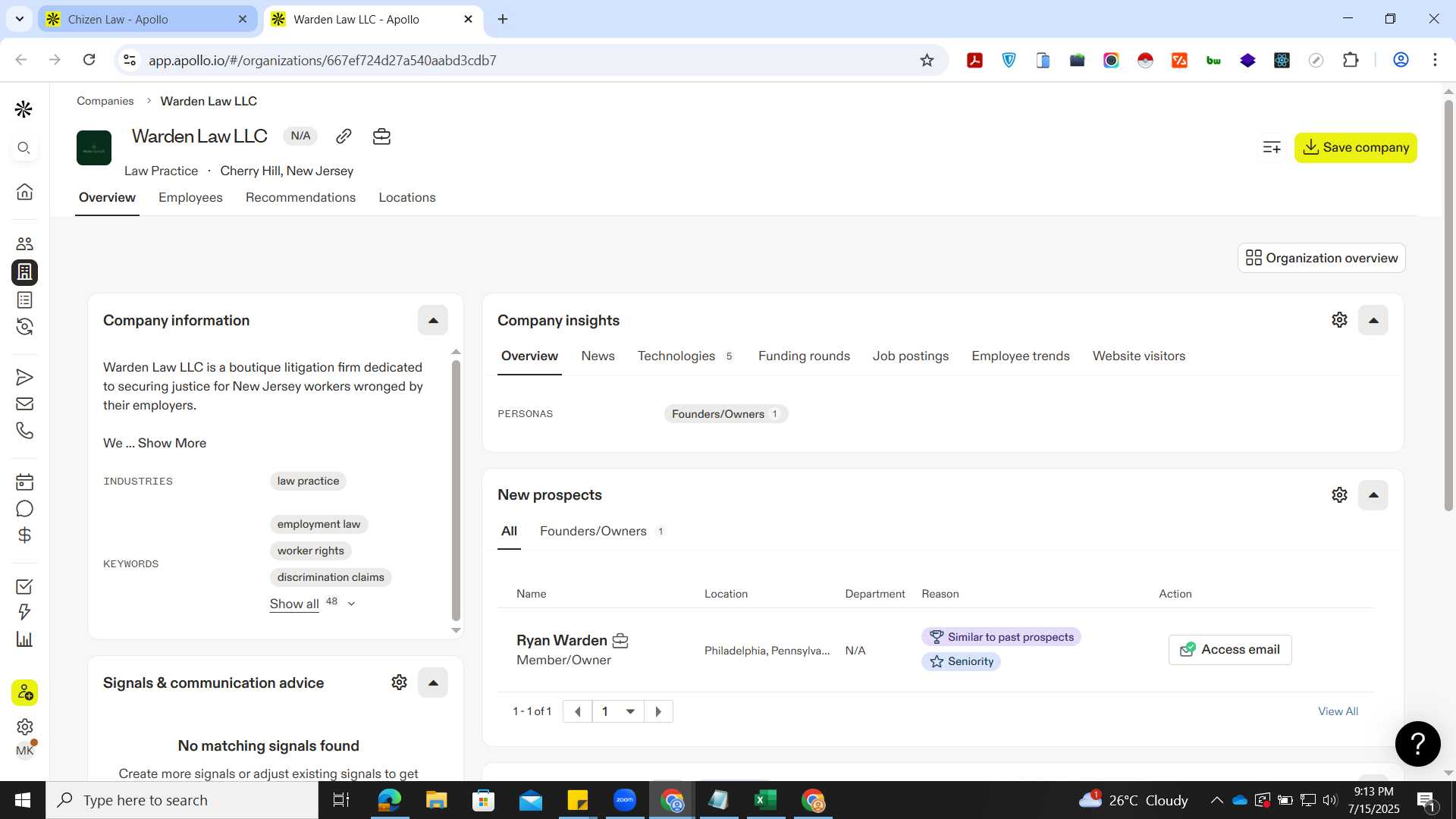Go to previous prospects page arrow
Image resolution: width=1456 pixels, height=819 pixels.
(x=578, y=711)
